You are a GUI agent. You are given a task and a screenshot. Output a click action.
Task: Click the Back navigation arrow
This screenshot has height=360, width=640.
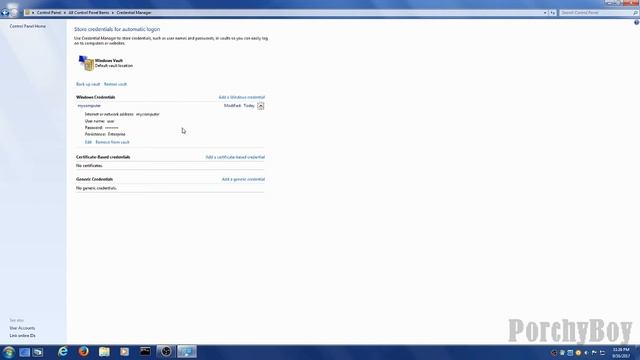pyautogui.click(x=5, y=12)
